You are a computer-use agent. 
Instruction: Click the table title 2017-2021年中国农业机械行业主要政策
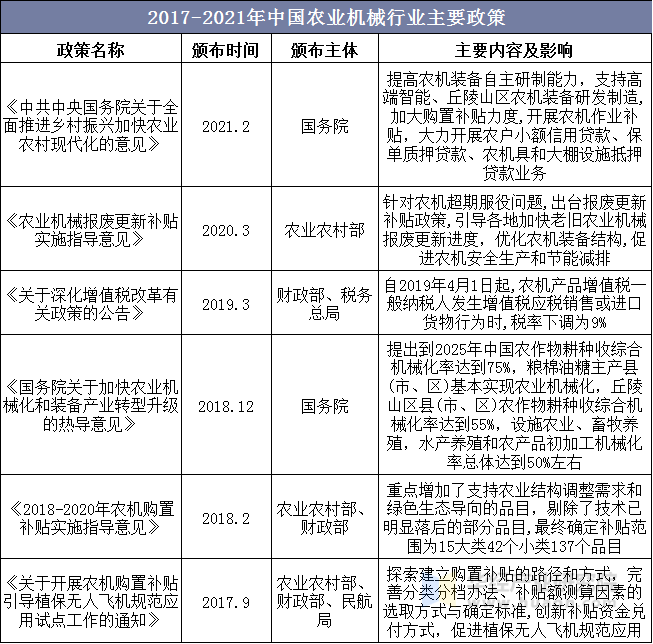[326, 17]
